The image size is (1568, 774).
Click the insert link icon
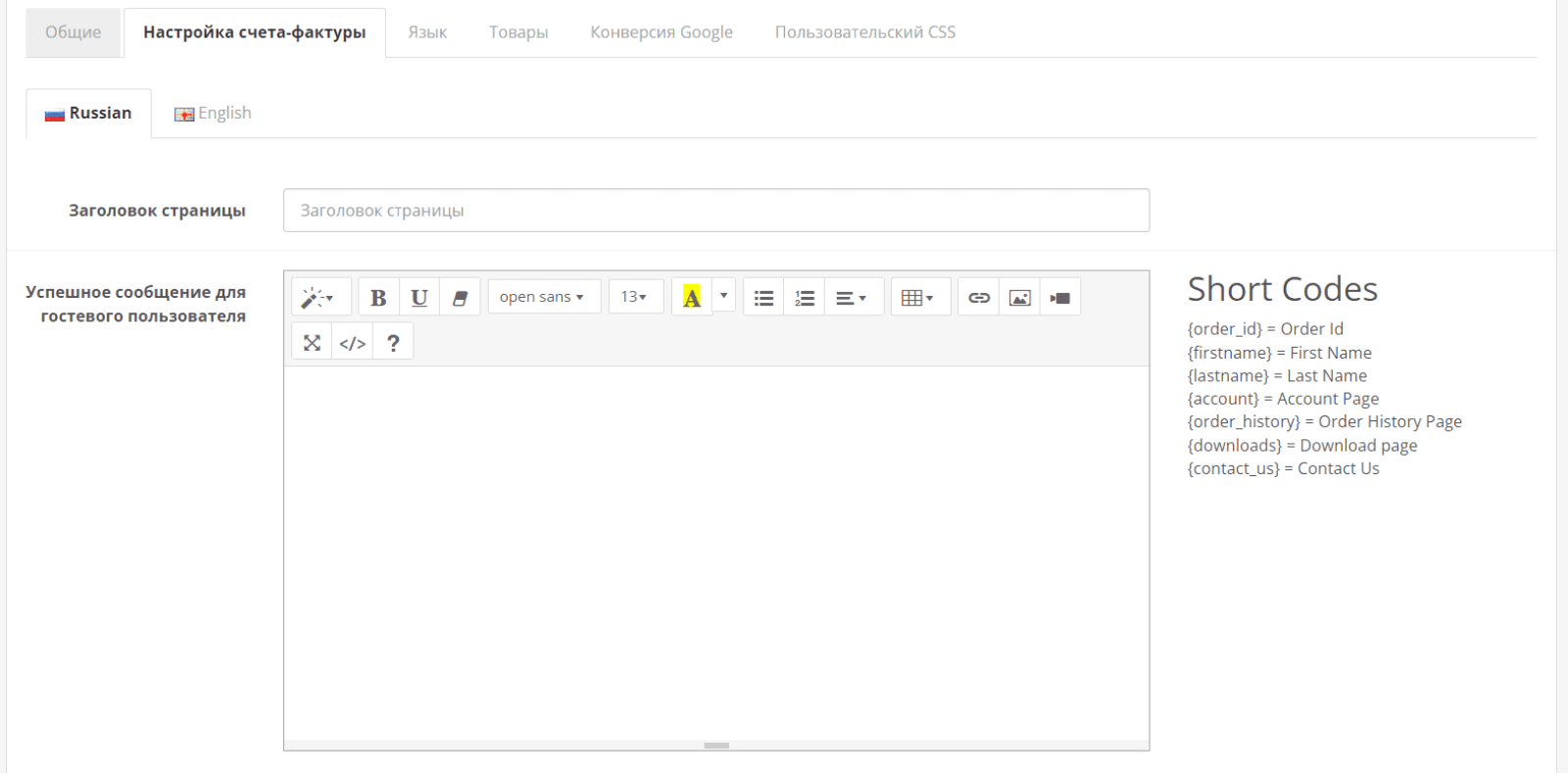pyautogui.click(x=979, y=297)
